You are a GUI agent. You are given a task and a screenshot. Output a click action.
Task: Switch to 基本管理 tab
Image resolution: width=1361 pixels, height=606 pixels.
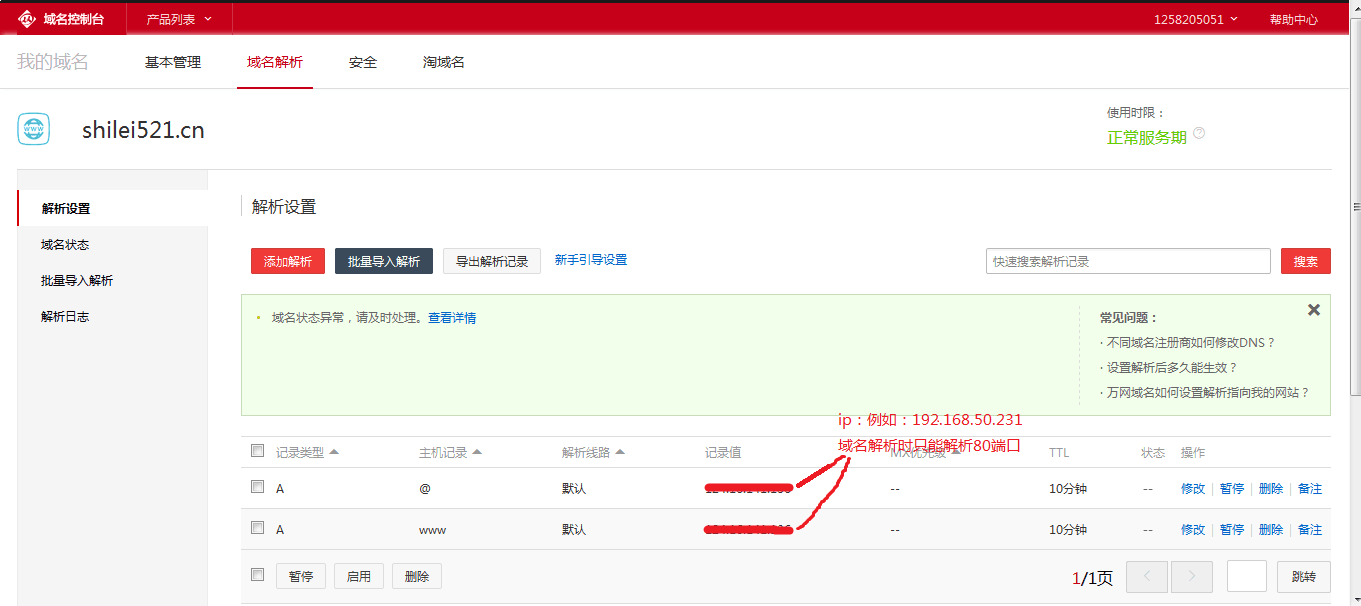[173, 62]
